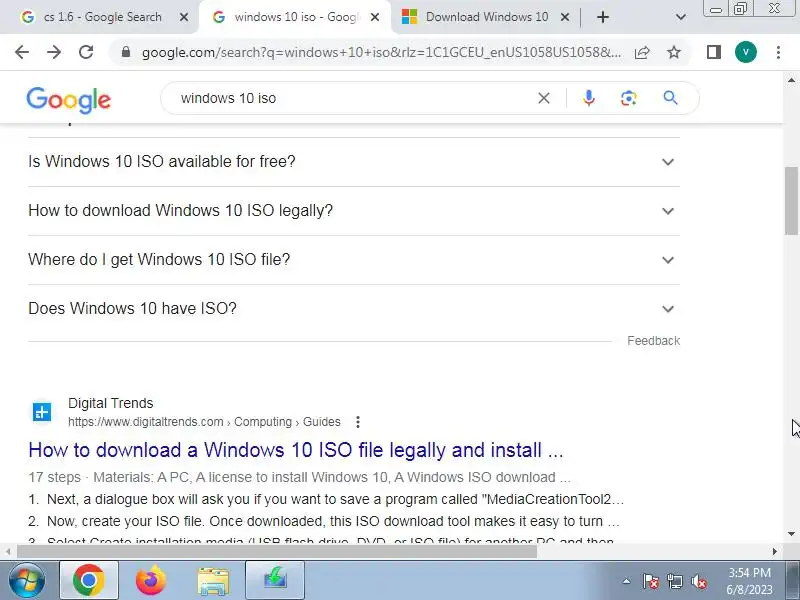Click the horizontal scrollbar thumb

pos(277,552)
